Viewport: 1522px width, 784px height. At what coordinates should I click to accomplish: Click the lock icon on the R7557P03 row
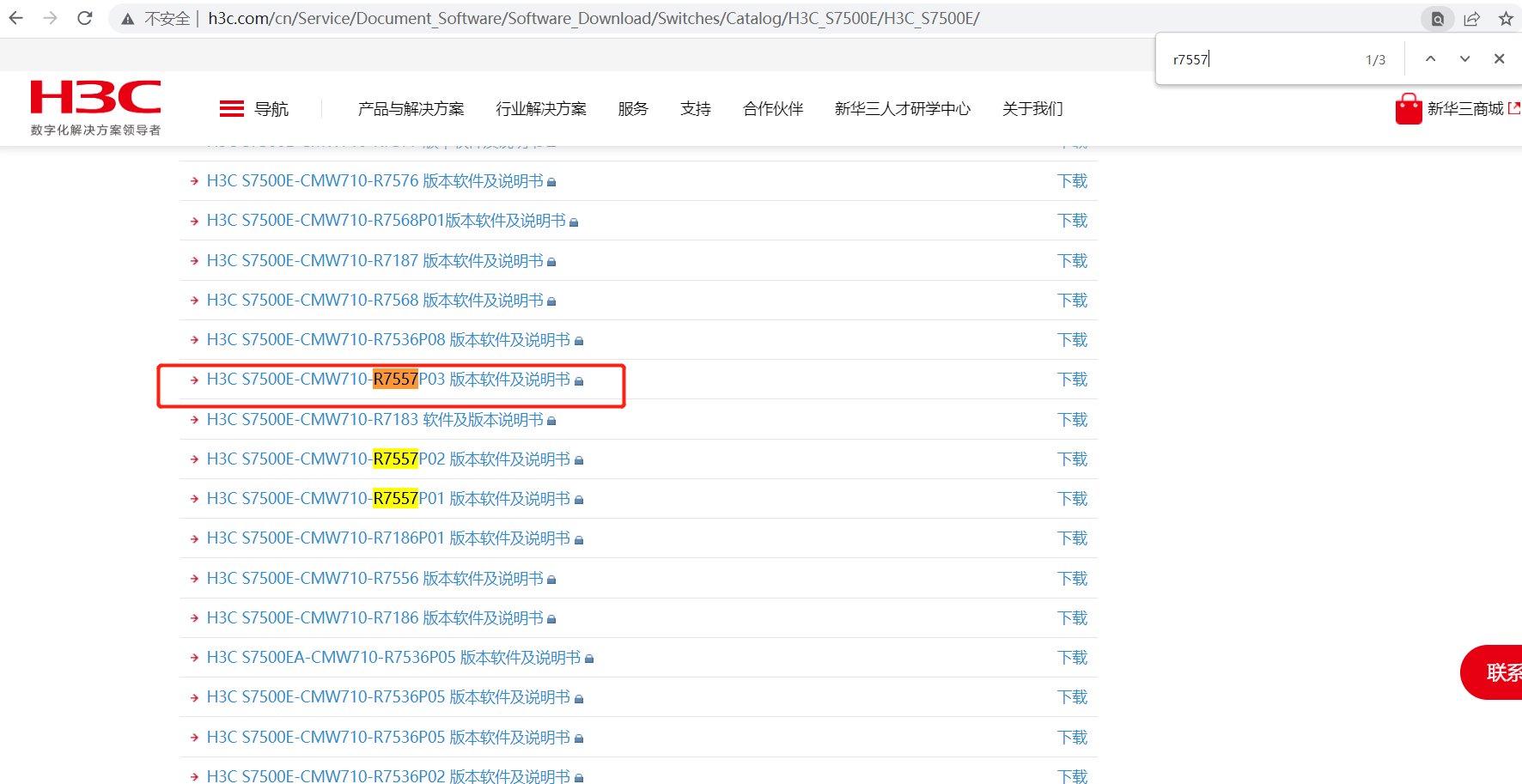579,380
